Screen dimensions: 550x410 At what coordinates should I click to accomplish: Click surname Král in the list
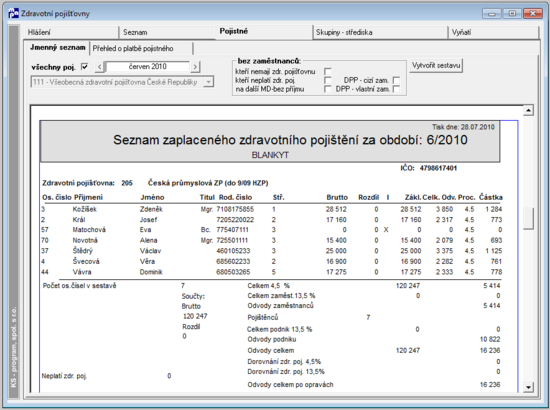[79, 220]
